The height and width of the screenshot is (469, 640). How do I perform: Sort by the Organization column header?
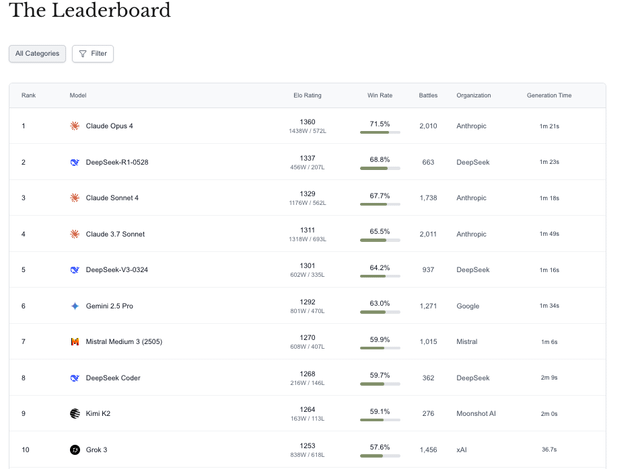473,95
